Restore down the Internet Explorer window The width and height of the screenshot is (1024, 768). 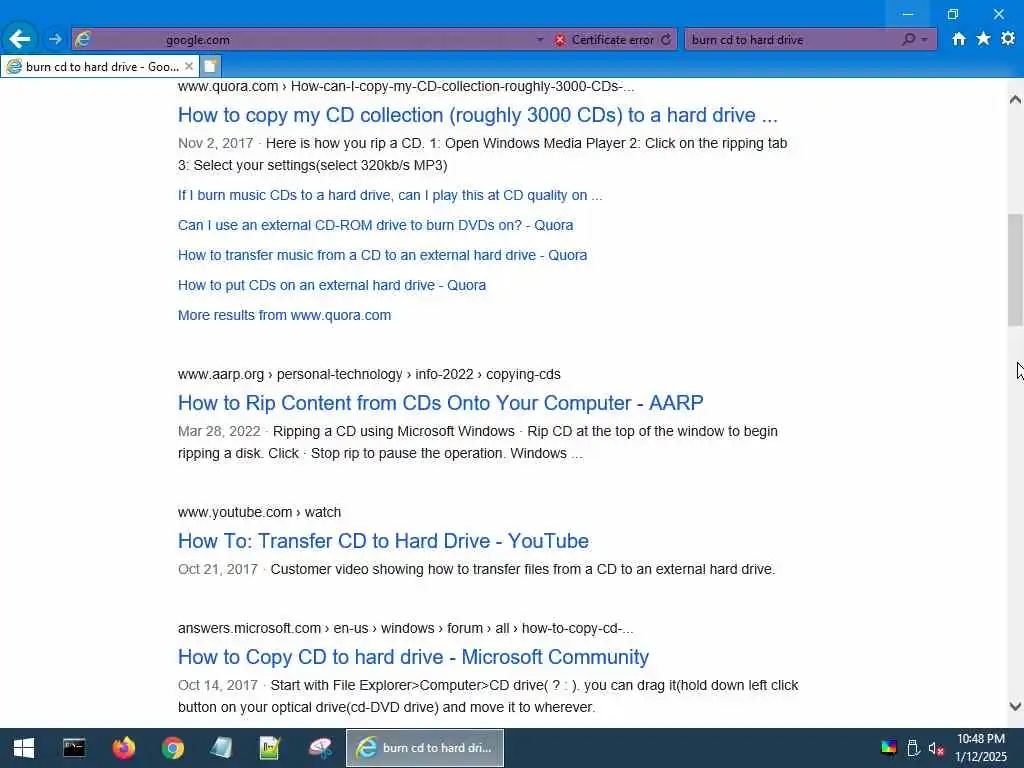pos(953,14)
